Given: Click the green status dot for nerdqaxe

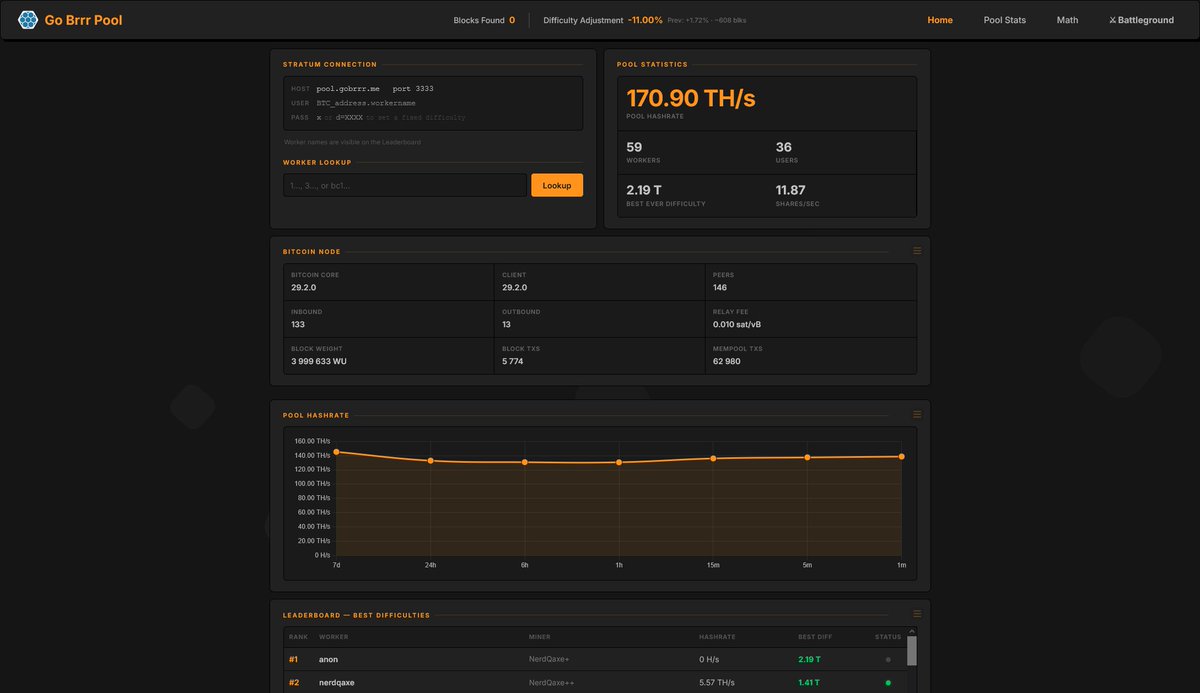Looking at the screenshot, I should click(888, 683).
